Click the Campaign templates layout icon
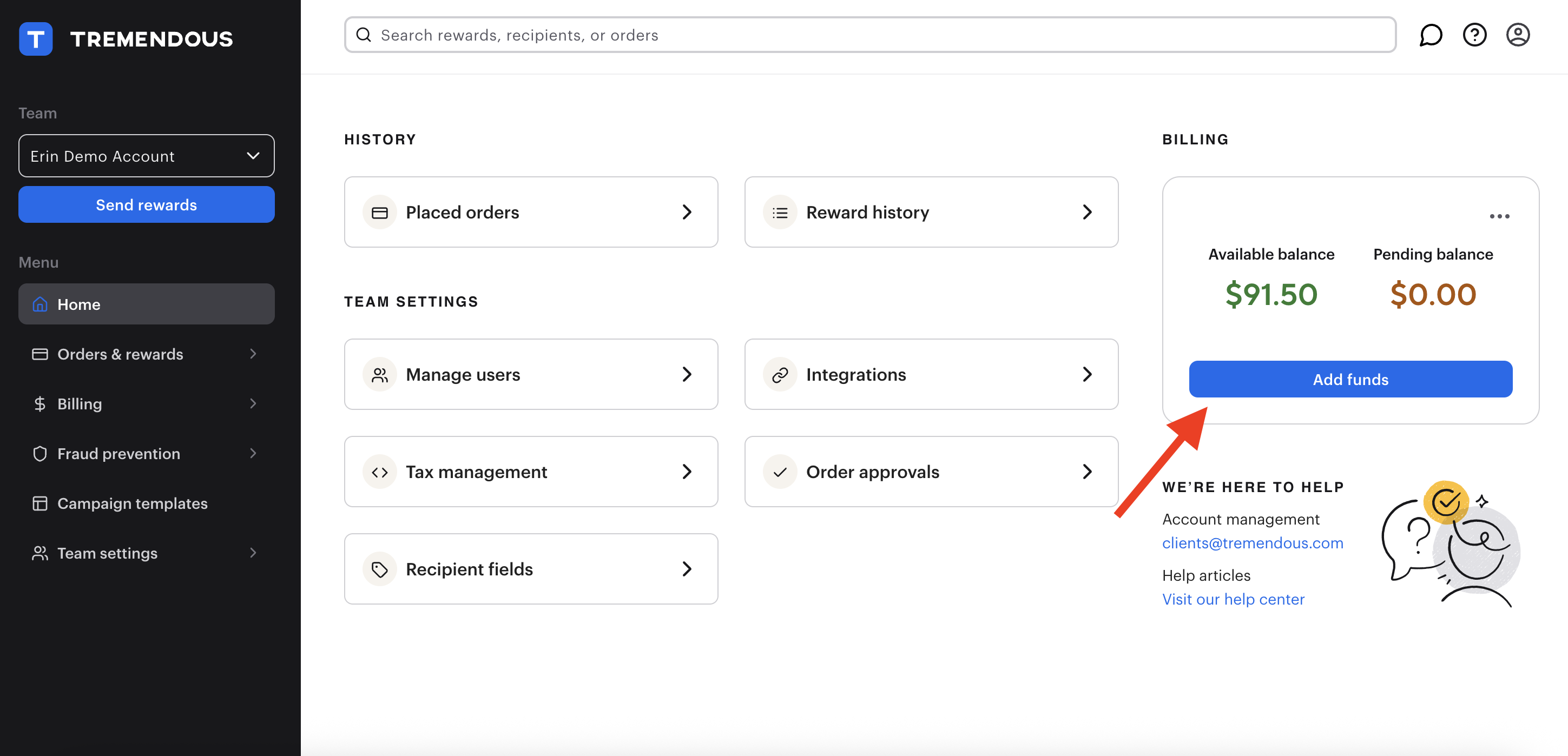1568x756 pixels. click(x=40, y=503)
